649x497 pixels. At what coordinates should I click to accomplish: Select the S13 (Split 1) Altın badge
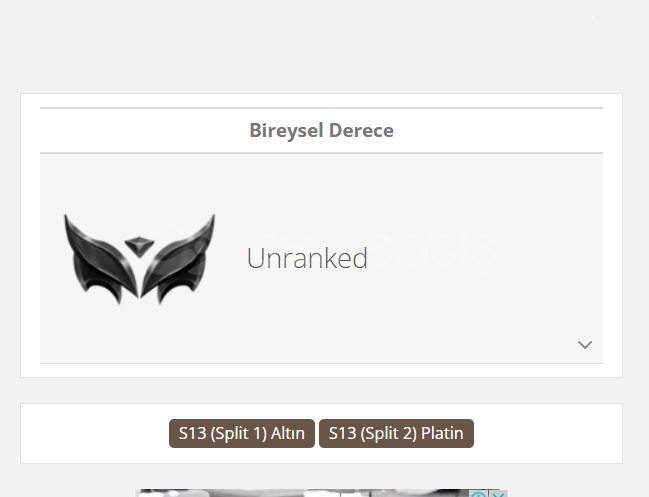242,433
